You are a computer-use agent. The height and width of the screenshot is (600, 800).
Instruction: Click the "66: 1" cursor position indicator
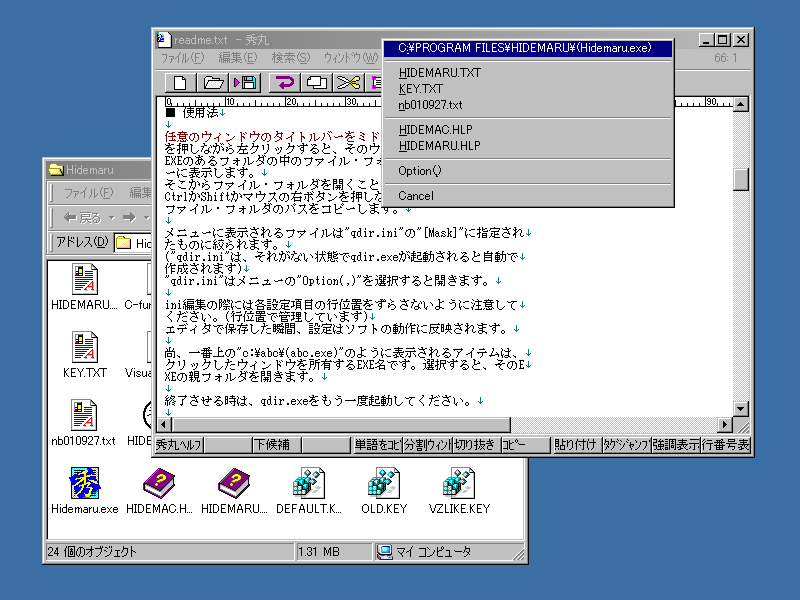(726, 58)
